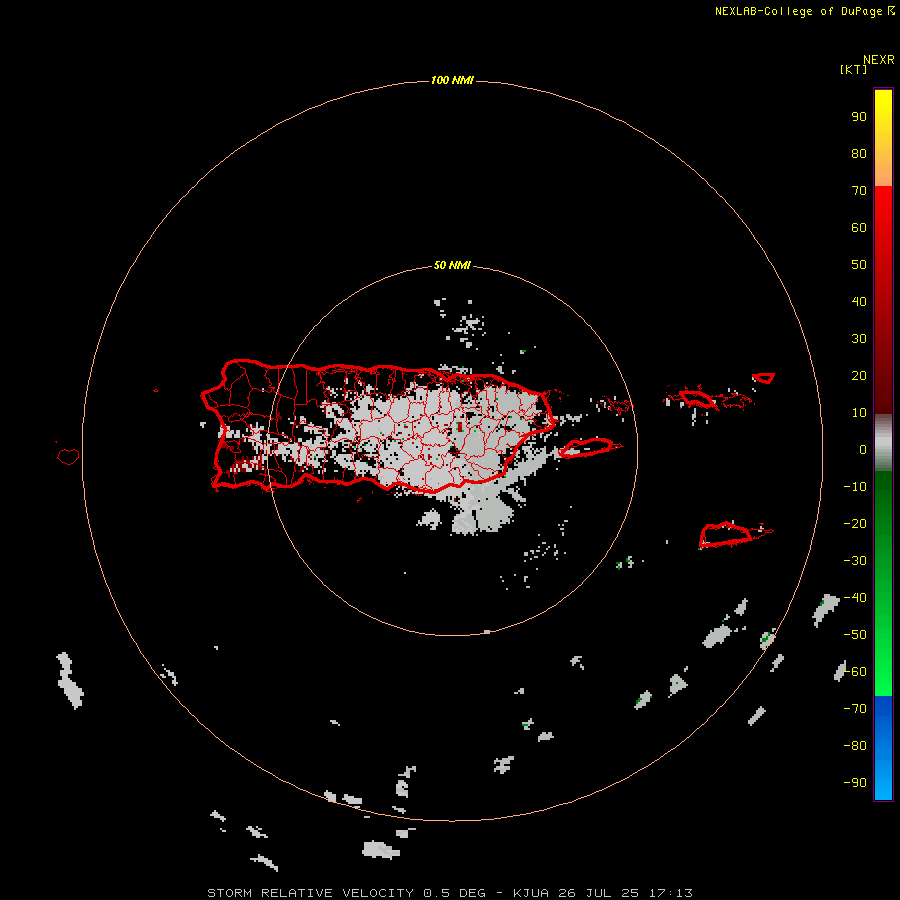Click the 30 value on the velocity scale
The height and width of the screenshot is (900, 900).
(x=859, y=339)
